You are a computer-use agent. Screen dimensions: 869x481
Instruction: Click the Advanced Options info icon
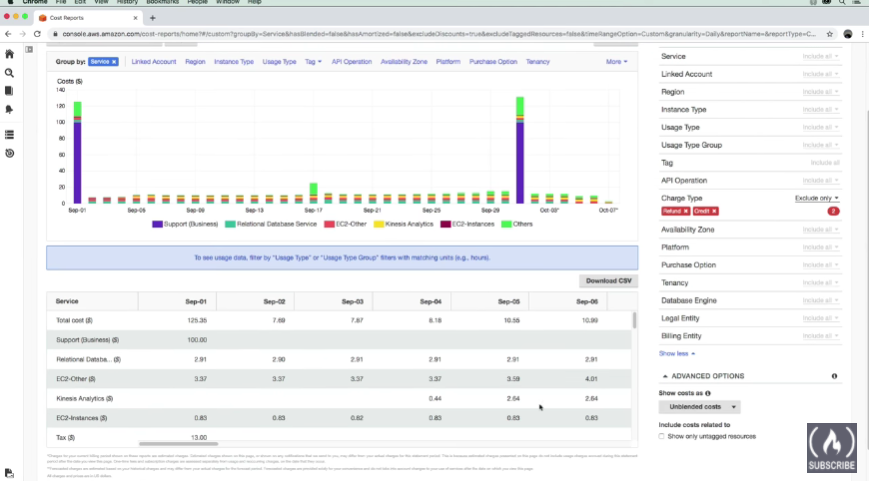click(x=834, y=376)
